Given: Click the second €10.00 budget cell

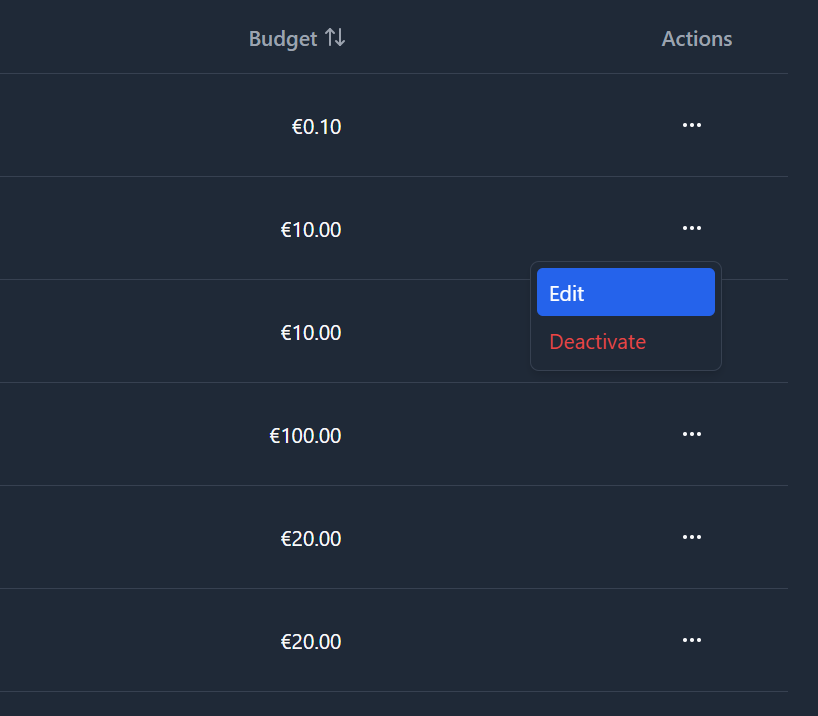Looking at the screenshot, I should [311, 333].
